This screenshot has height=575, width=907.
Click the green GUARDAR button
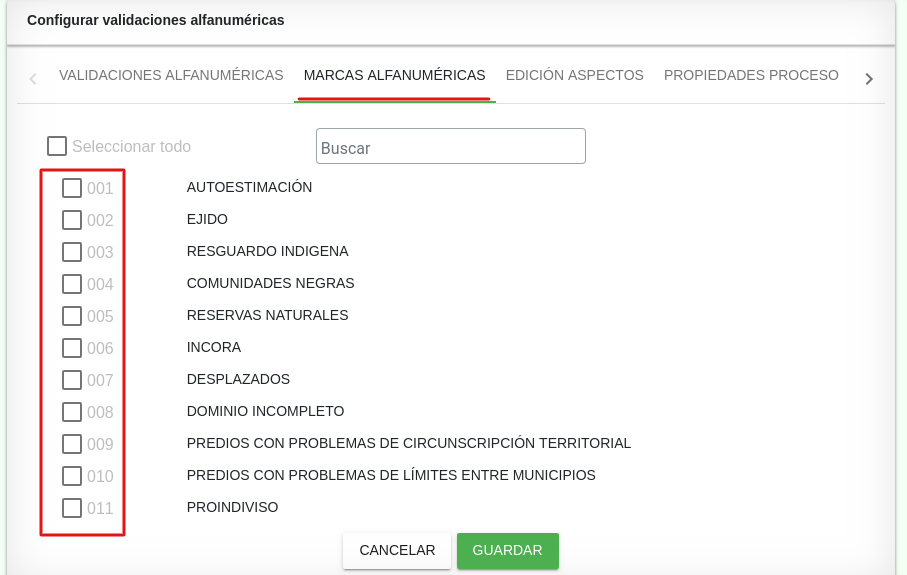coord(507,551)
